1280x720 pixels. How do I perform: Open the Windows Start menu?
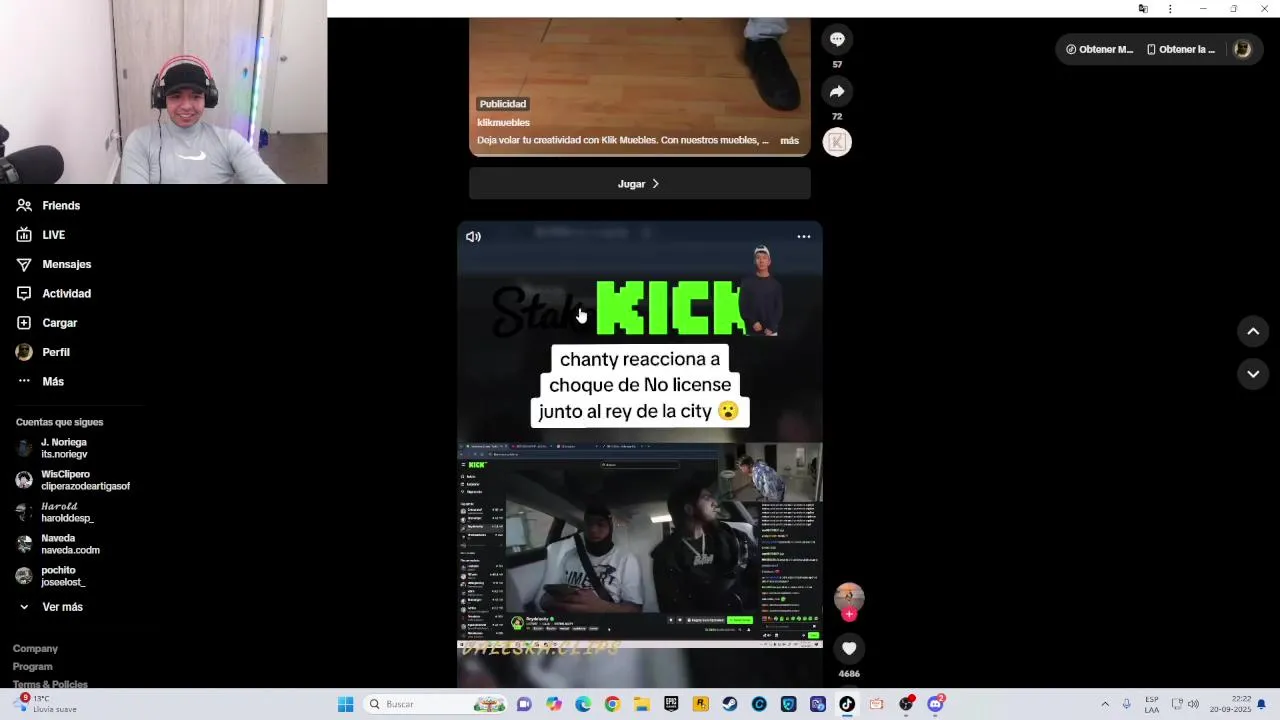[346, 704]
